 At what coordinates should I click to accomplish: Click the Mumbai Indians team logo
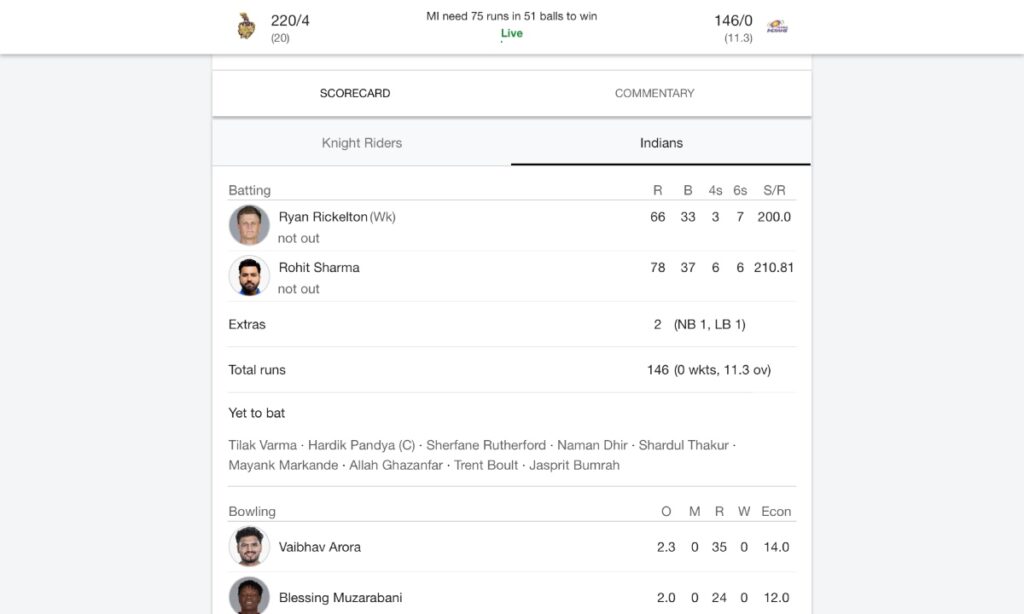[779, 23]
